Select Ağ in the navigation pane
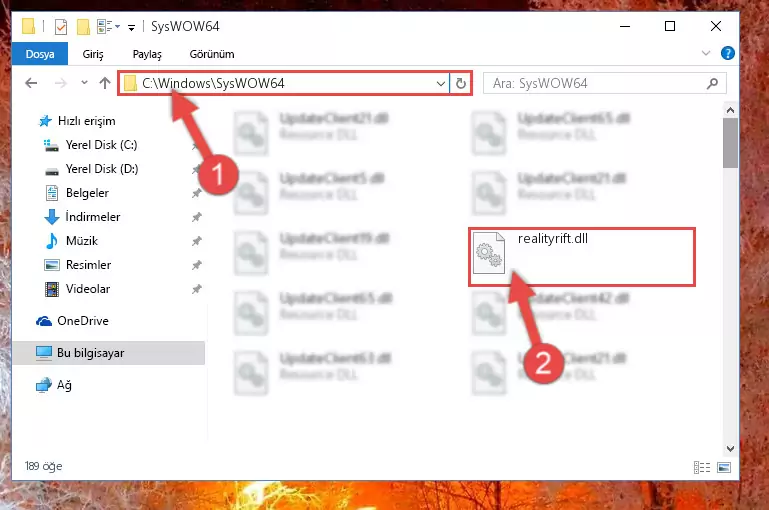Image resolution: width=769 pixels, height=510 pixels. coord(64,385)
